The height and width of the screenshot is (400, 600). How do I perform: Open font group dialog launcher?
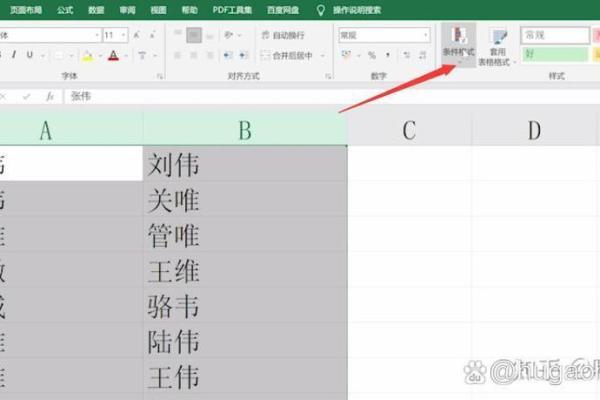pyautogui.click(x=160, y=77)
